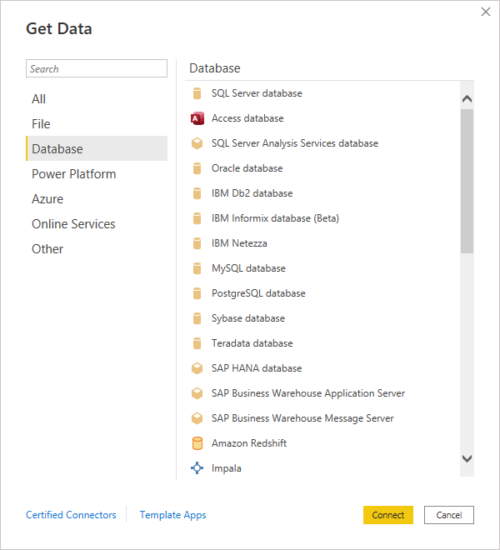This screenshot has height=550, width=500.
Task: Click the Cancel button
Action: click(449, 515)
